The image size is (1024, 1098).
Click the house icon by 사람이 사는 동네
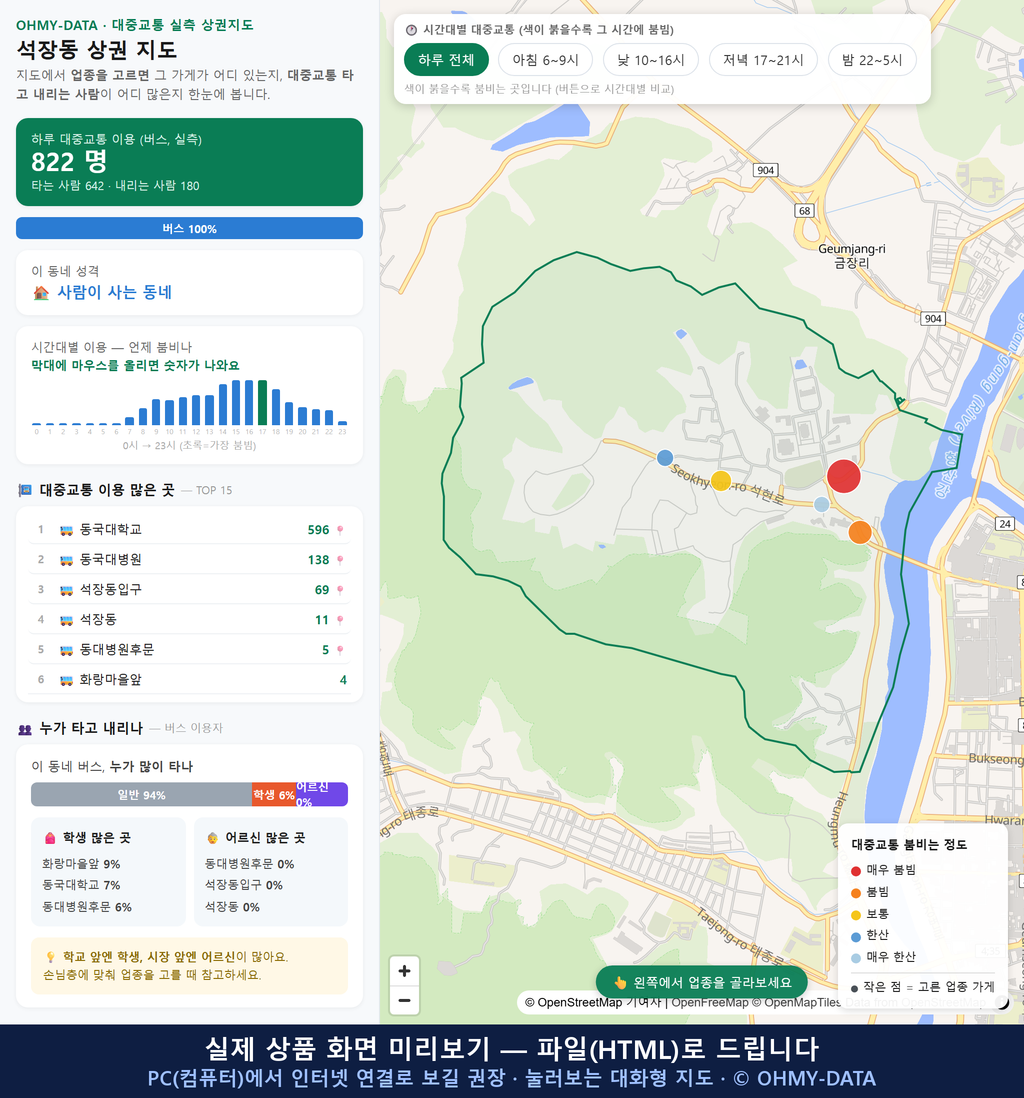click(41, 293)
